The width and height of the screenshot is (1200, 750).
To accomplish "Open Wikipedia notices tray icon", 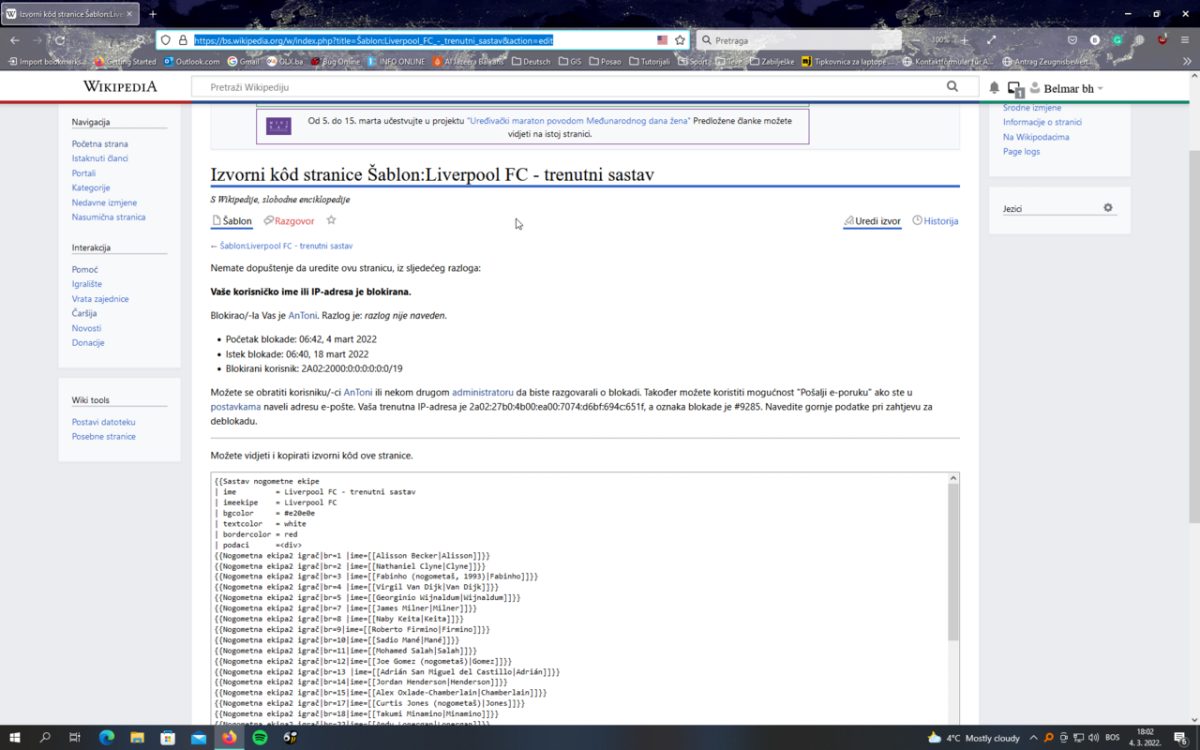I will point(1015,89).
